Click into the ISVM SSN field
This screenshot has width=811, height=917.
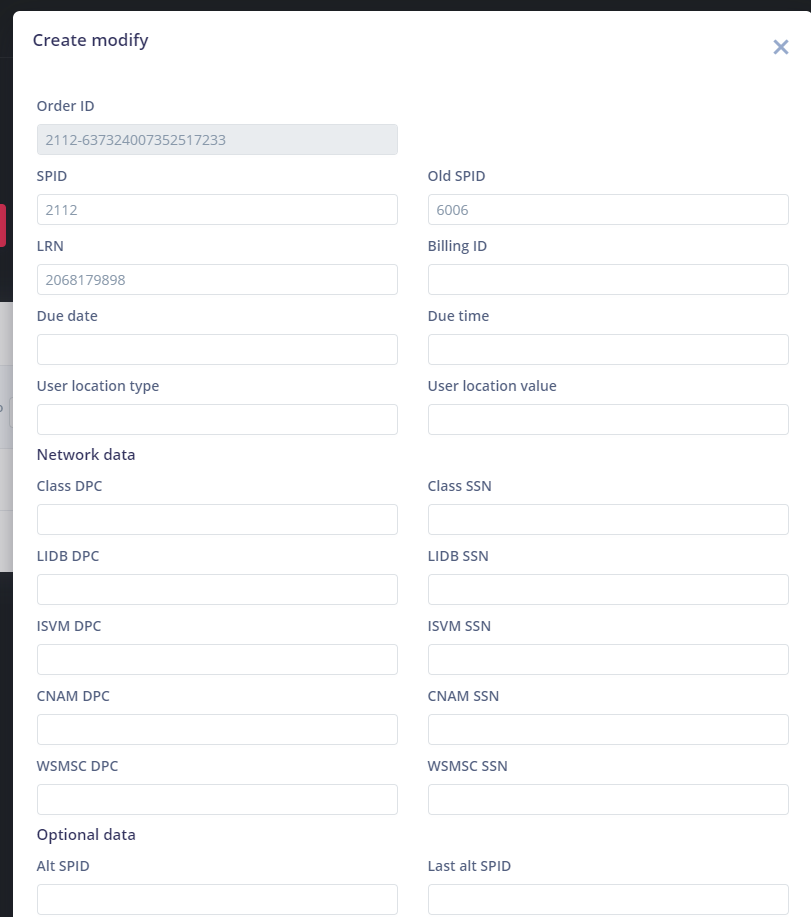(x=608, y=660)
